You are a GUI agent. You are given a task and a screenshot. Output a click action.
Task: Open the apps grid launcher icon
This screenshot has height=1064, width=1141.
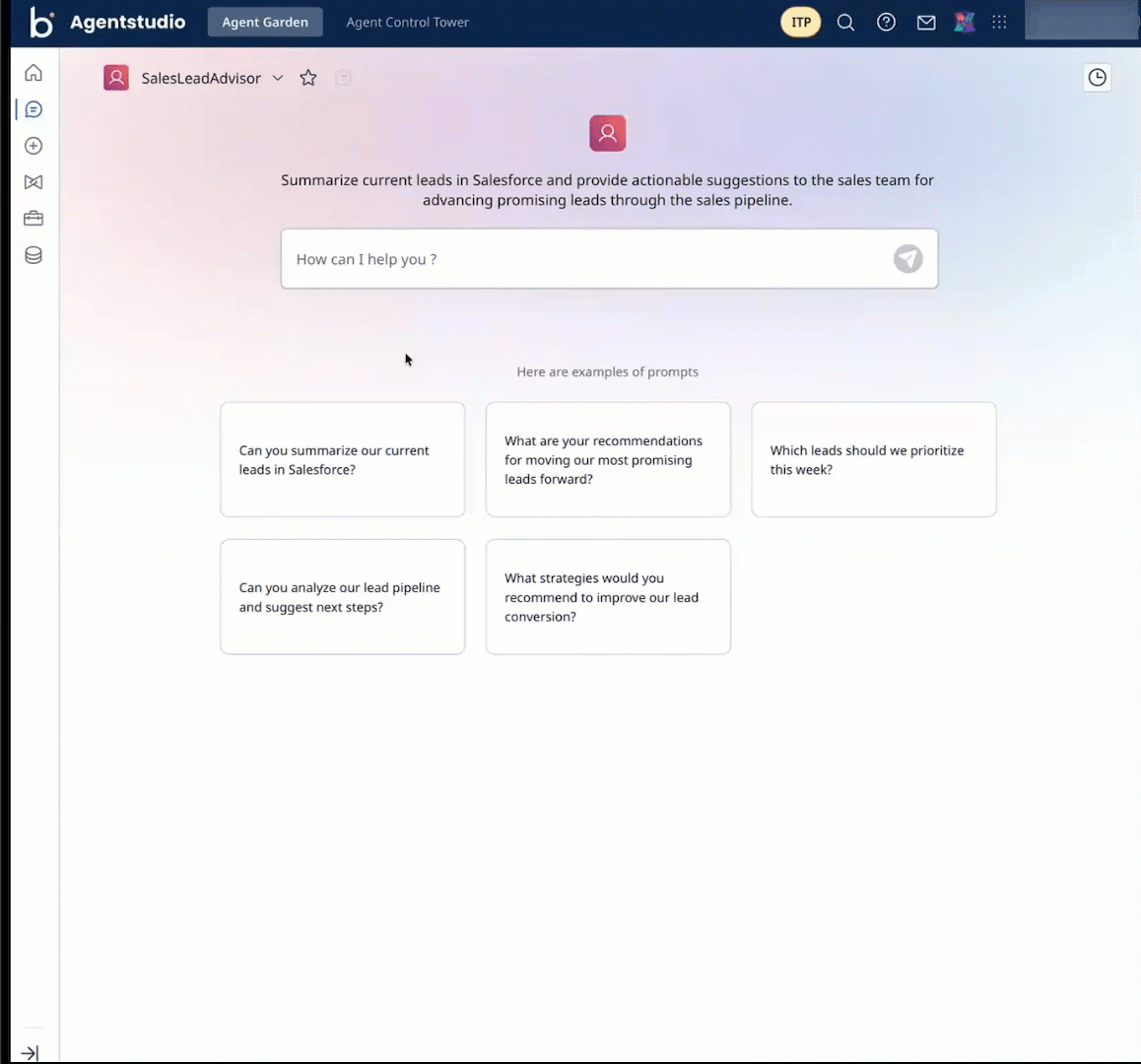coord(999,22)
